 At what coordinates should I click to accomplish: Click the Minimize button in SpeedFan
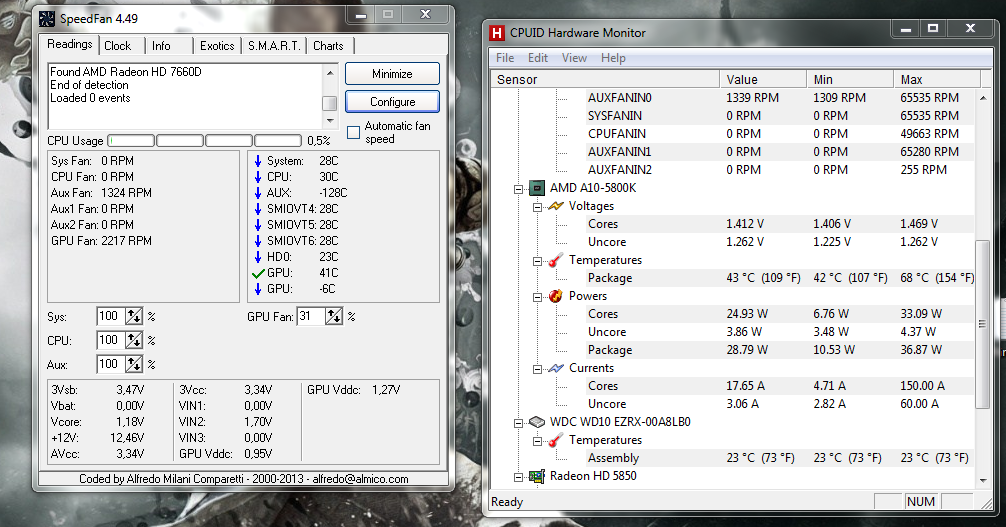click(x=392, y=74)
